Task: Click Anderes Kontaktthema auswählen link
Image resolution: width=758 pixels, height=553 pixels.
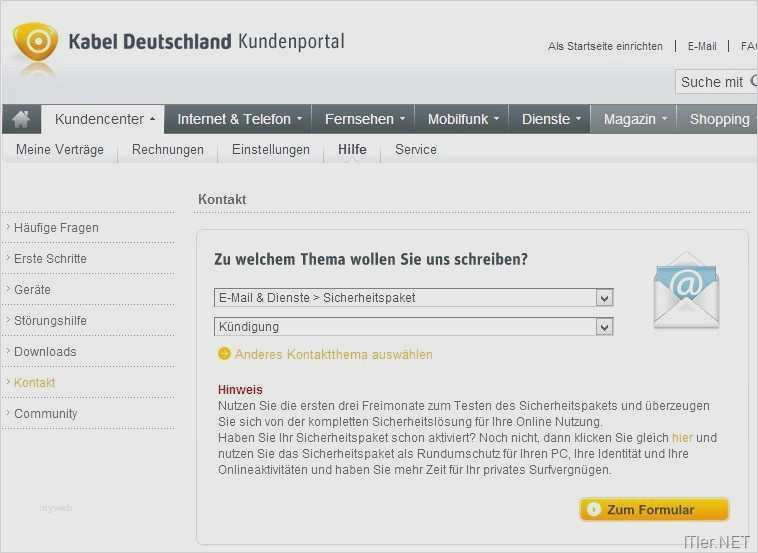Action: pyautogui.click(x=334, y=354)
